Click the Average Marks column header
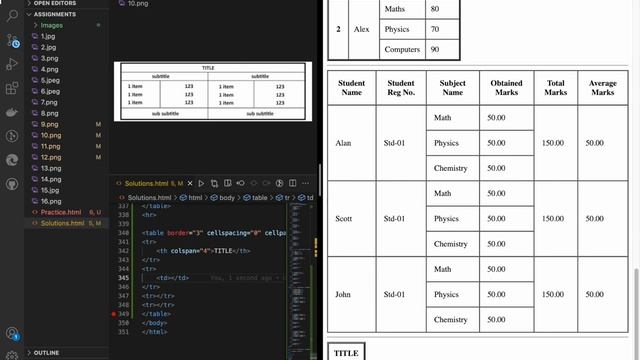The image size is (640, 360). (x=603, y=88)
